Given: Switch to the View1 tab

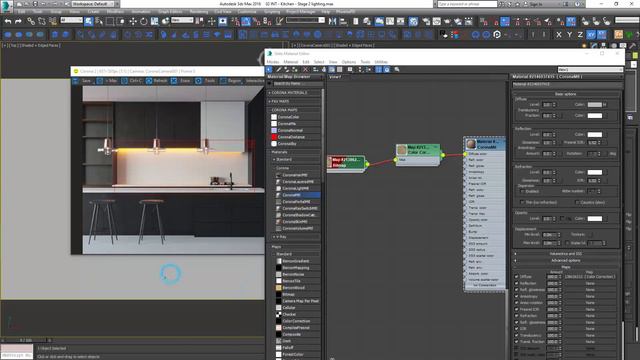Looking at the screenshot, I should [x=335, y=77].
